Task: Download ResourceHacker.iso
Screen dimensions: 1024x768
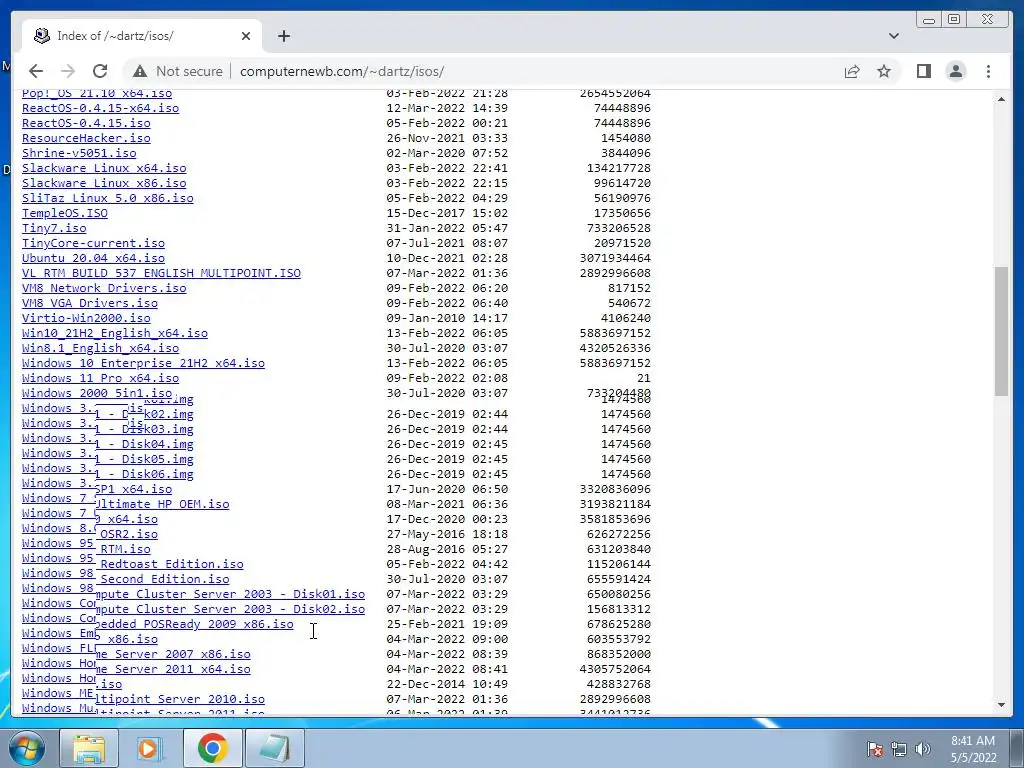Action: coord(86,138)
